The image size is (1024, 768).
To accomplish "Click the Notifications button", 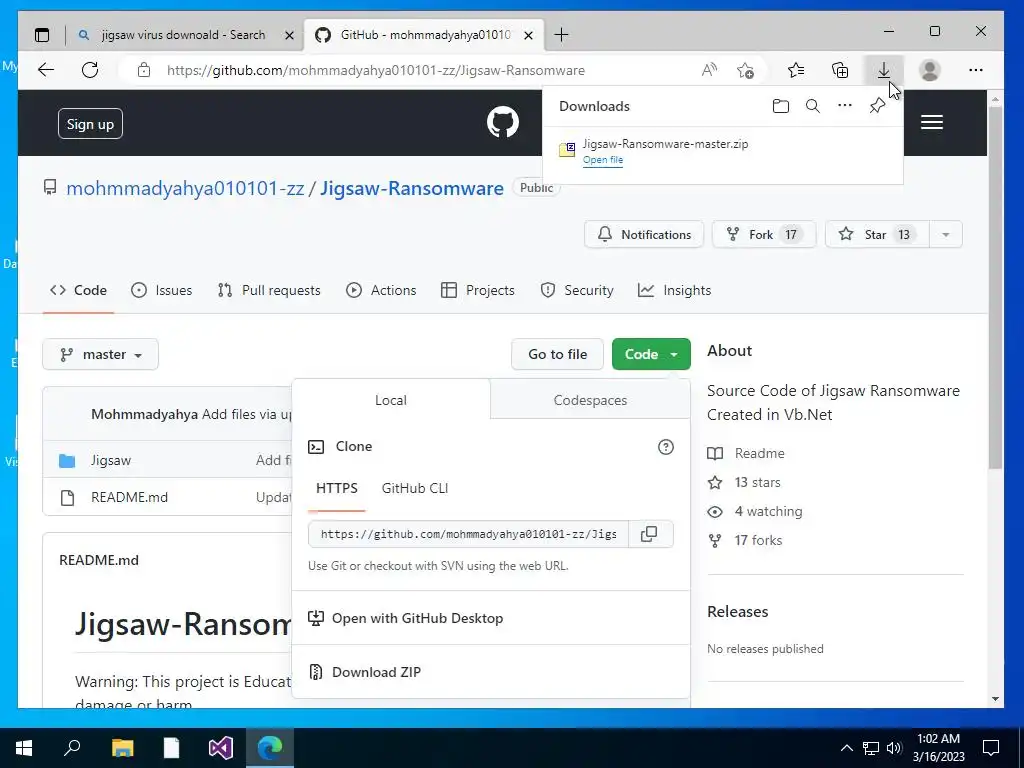I will tap(644, 234).
